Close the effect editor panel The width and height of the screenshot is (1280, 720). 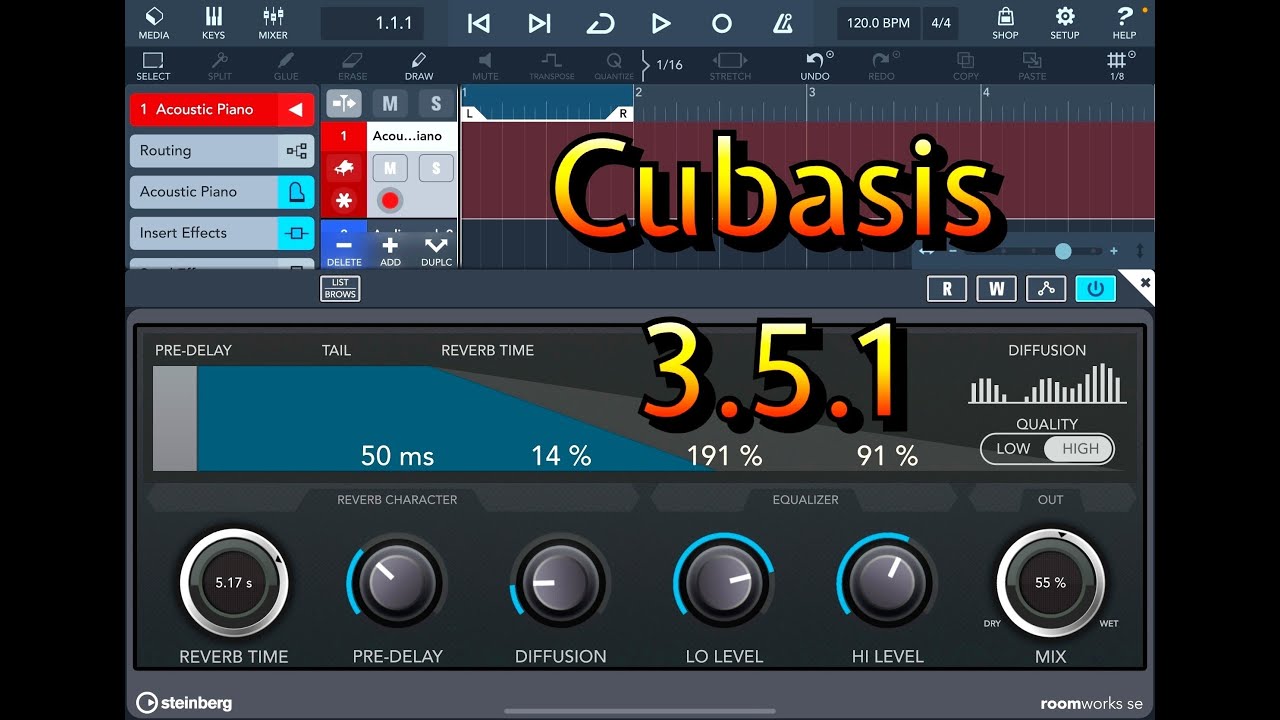(x=1144, y=283)
